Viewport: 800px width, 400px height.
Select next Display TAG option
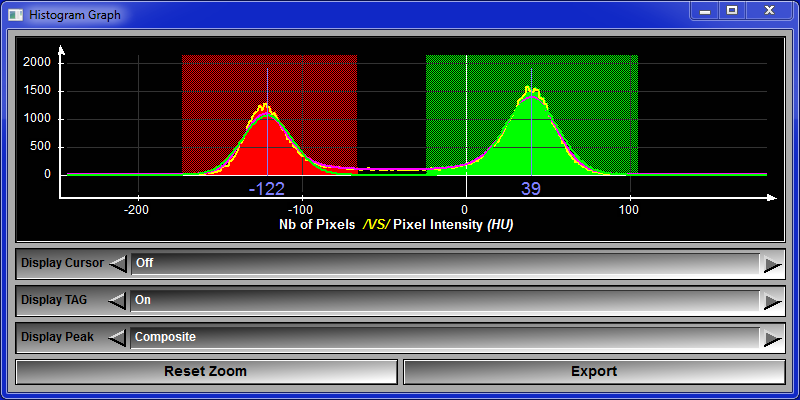point(773,302)
